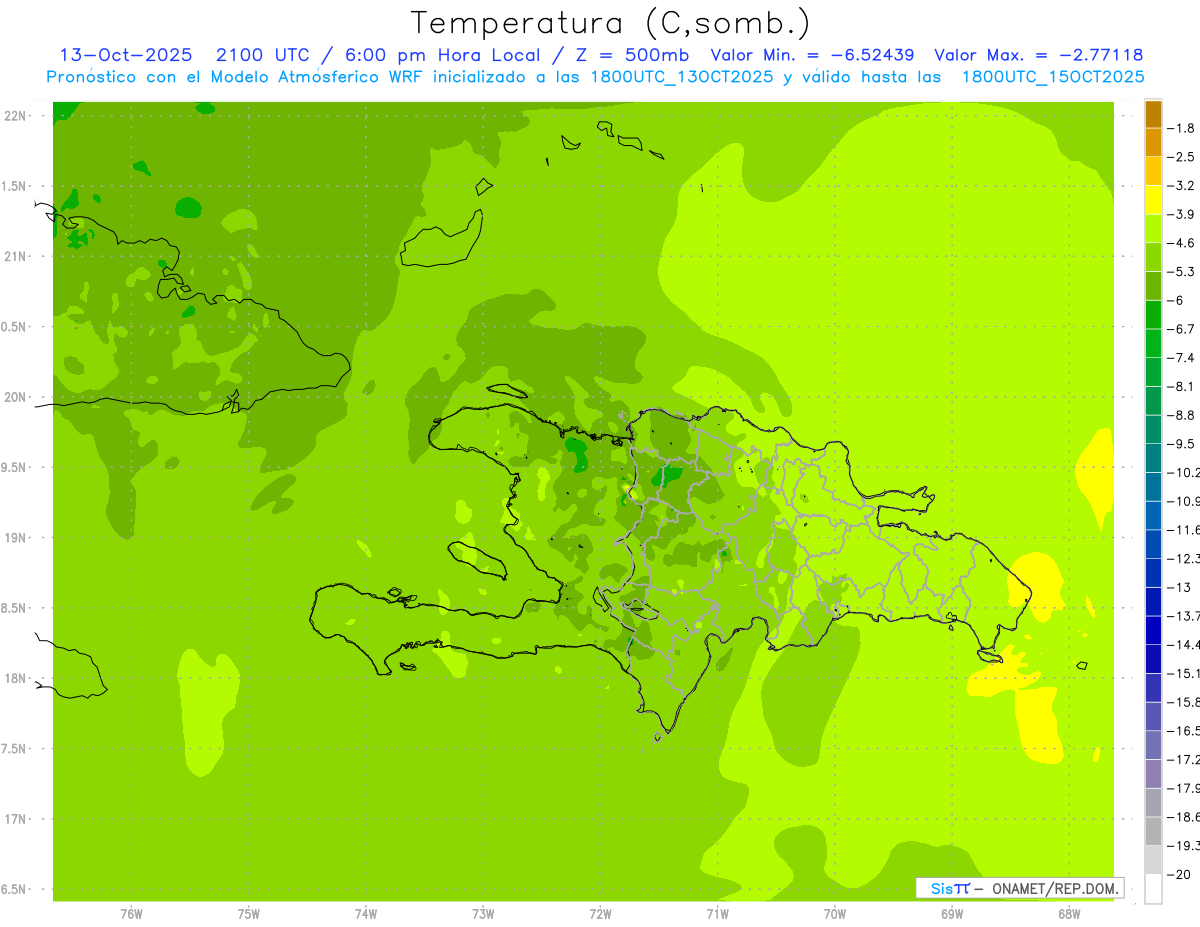1200x927 pixels.
Task: Click the "68W" longitude axis label
Action: (x=1068, y=914)
